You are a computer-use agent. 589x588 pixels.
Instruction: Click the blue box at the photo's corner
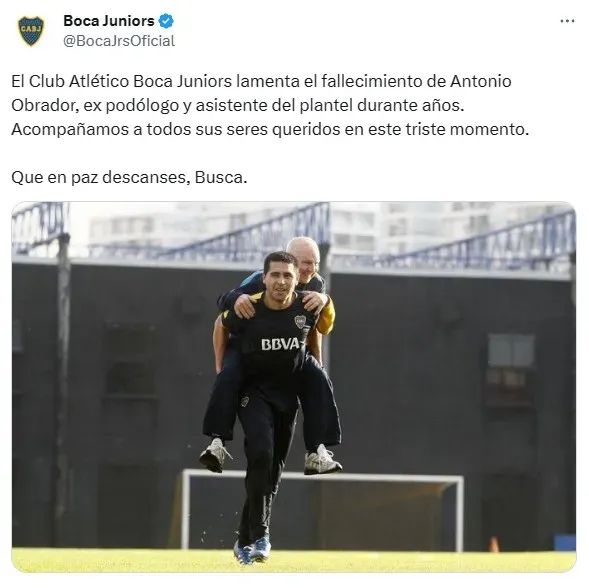point(565,543)
